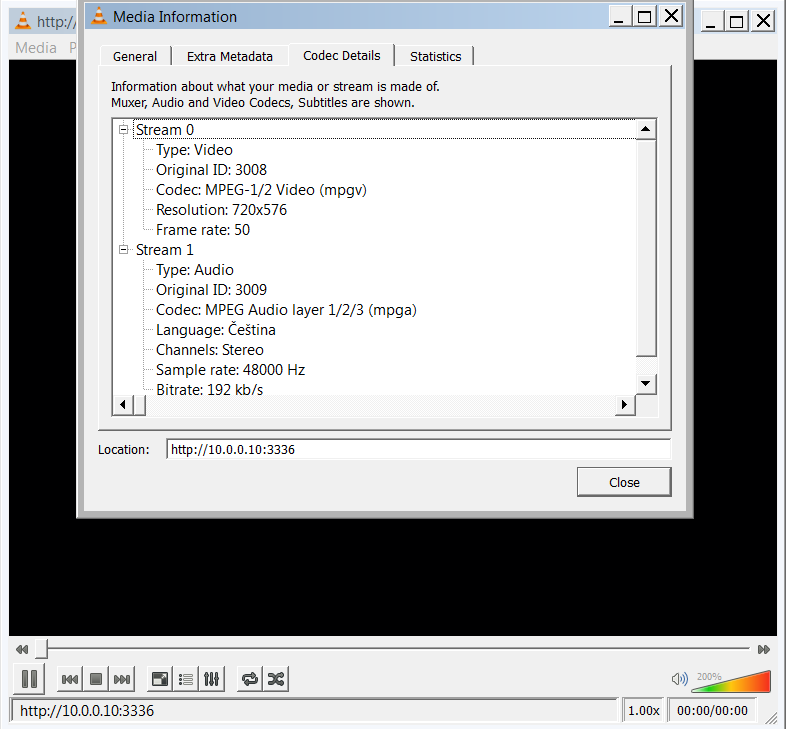Click the 00:00/00:00 elapsed time display
The image size is (787, 729).
tap(712, 710)
